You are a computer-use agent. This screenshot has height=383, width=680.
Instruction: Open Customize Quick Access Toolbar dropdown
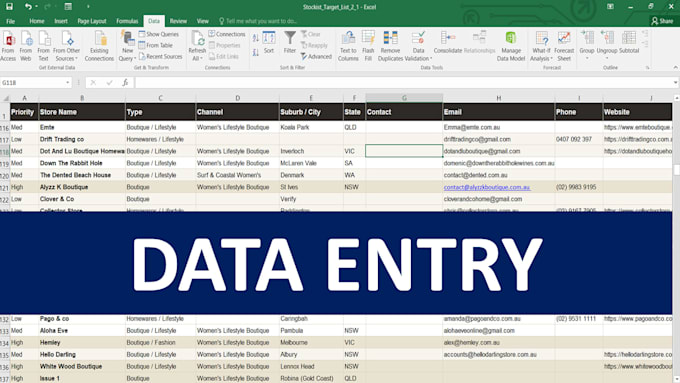click(88, 7)
